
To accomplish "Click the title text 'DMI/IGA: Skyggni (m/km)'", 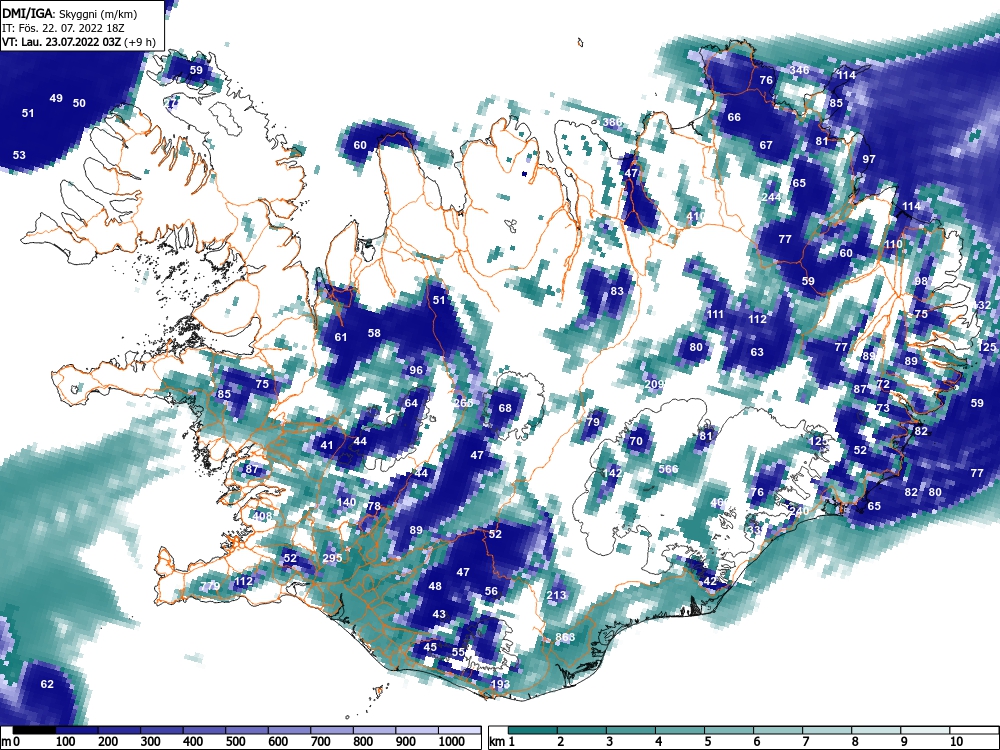I will coord(69,14).
